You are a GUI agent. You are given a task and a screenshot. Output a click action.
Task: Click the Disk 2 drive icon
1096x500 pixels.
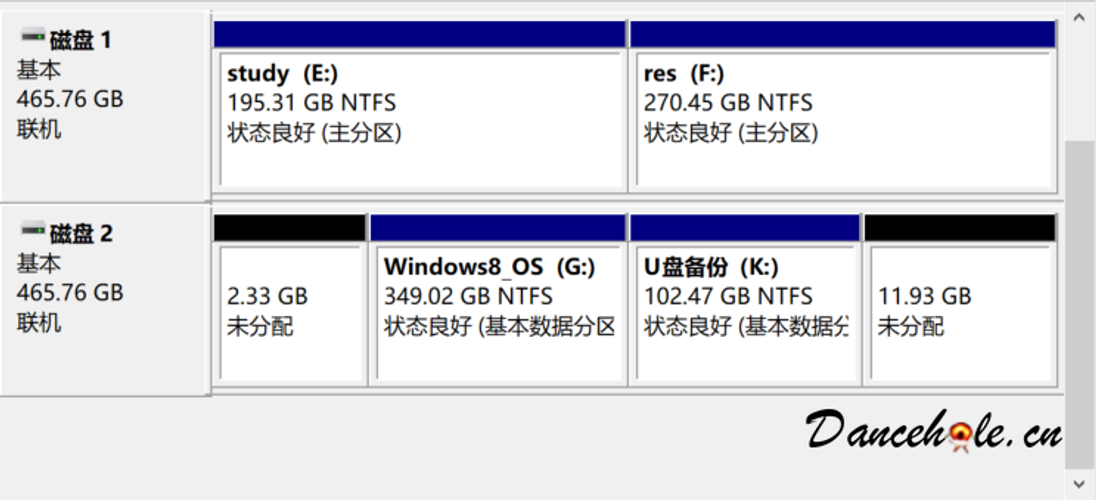[33, 232]
